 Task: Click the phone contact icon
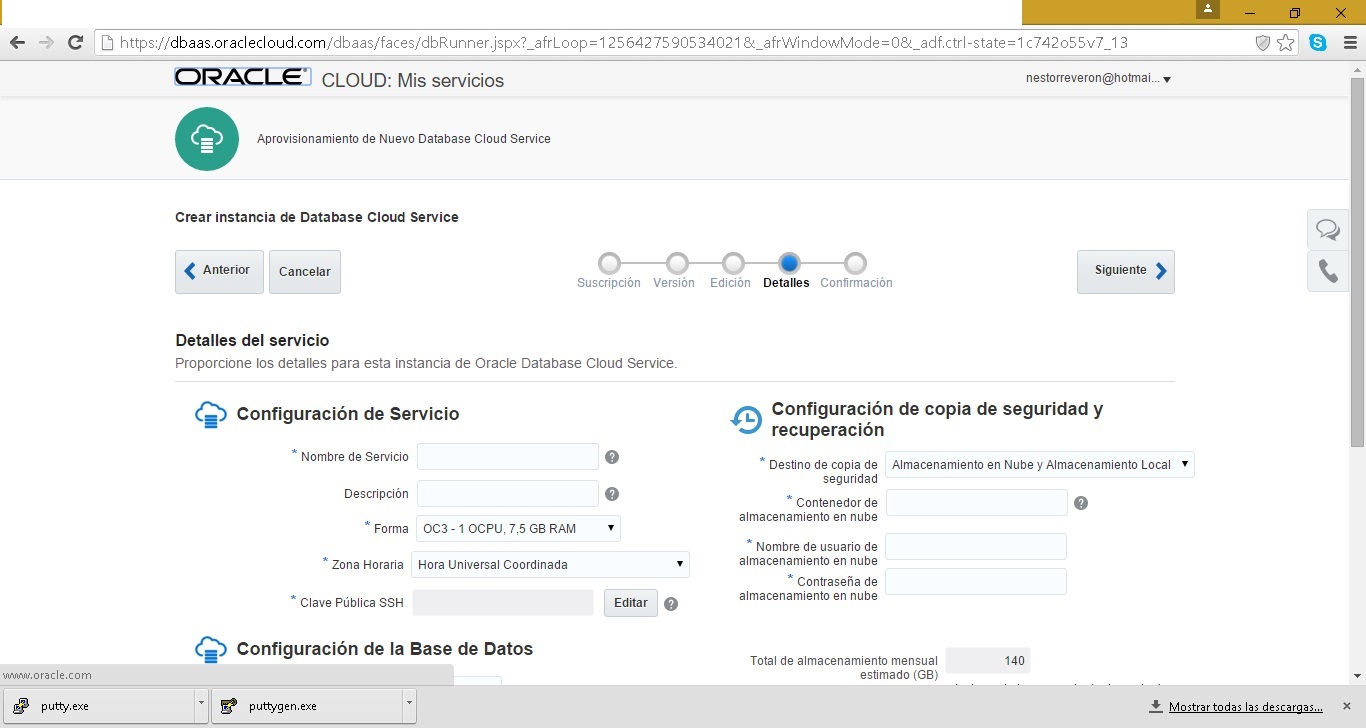[1327, 272]
